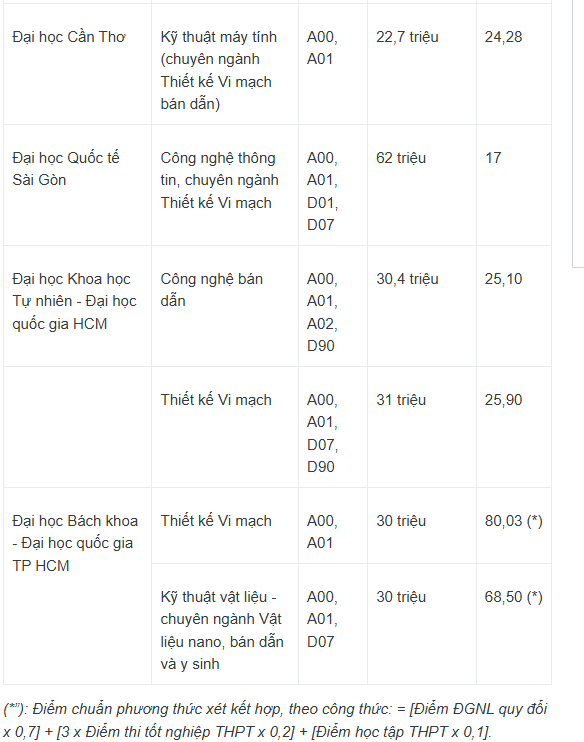Click the 80,03 (*) score cell
Image resolution: width=584 pixels, height=742 pixels.
[x=513, y=525]
